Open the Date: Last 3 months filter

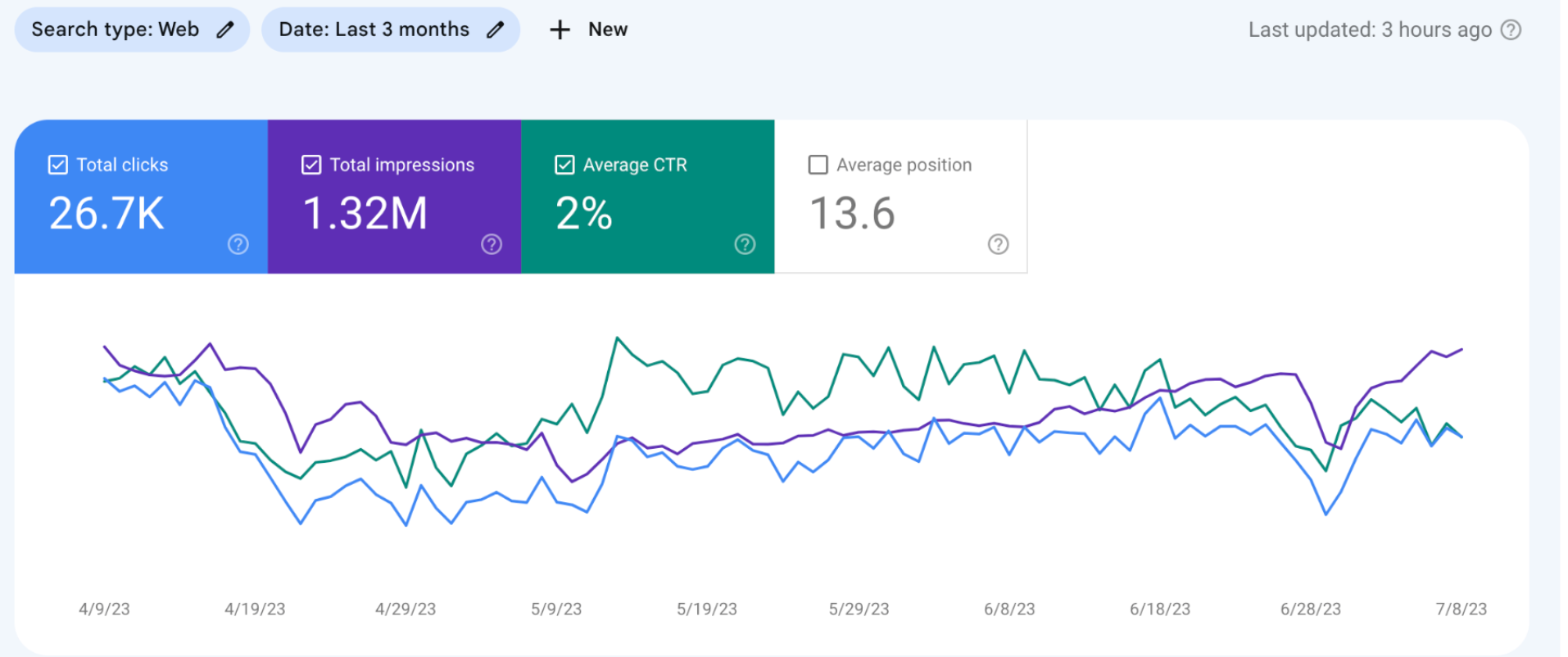click(x=374, y=30)
